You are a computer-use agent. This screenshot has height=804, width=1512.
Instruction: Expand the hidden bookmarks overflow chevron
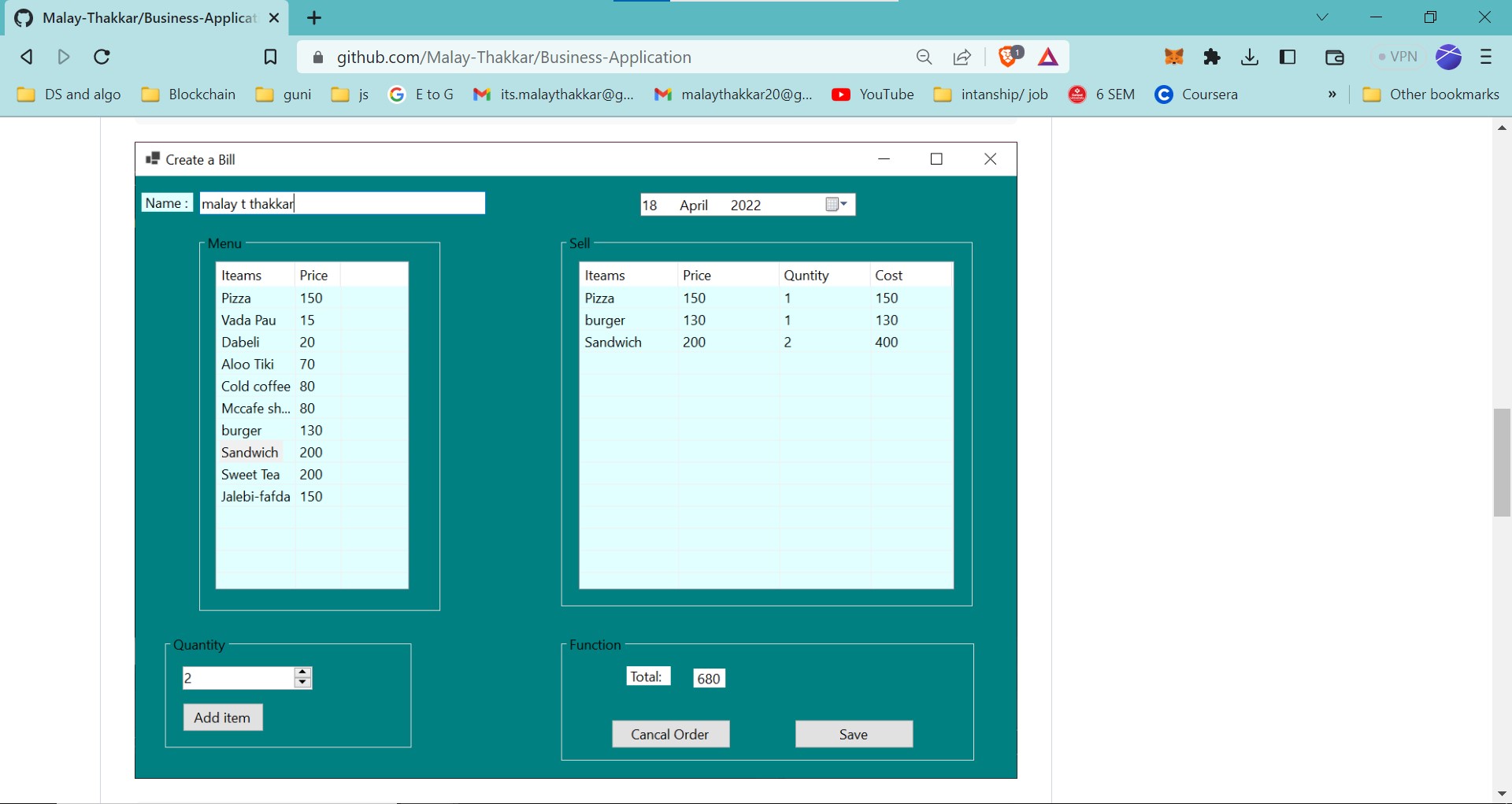1332,94
